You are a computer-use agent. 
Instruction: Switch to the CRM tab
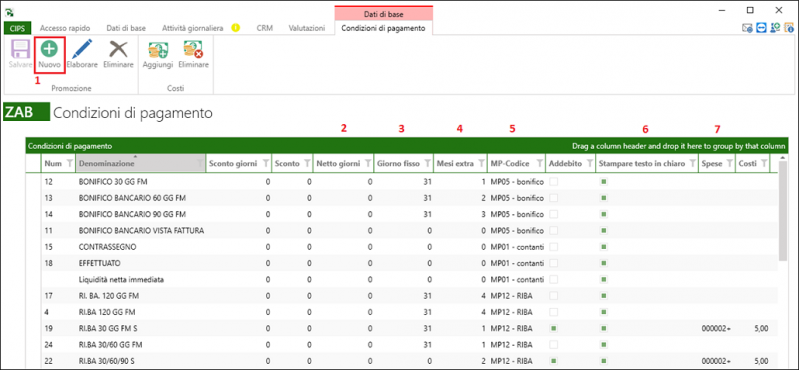point(264,28)
